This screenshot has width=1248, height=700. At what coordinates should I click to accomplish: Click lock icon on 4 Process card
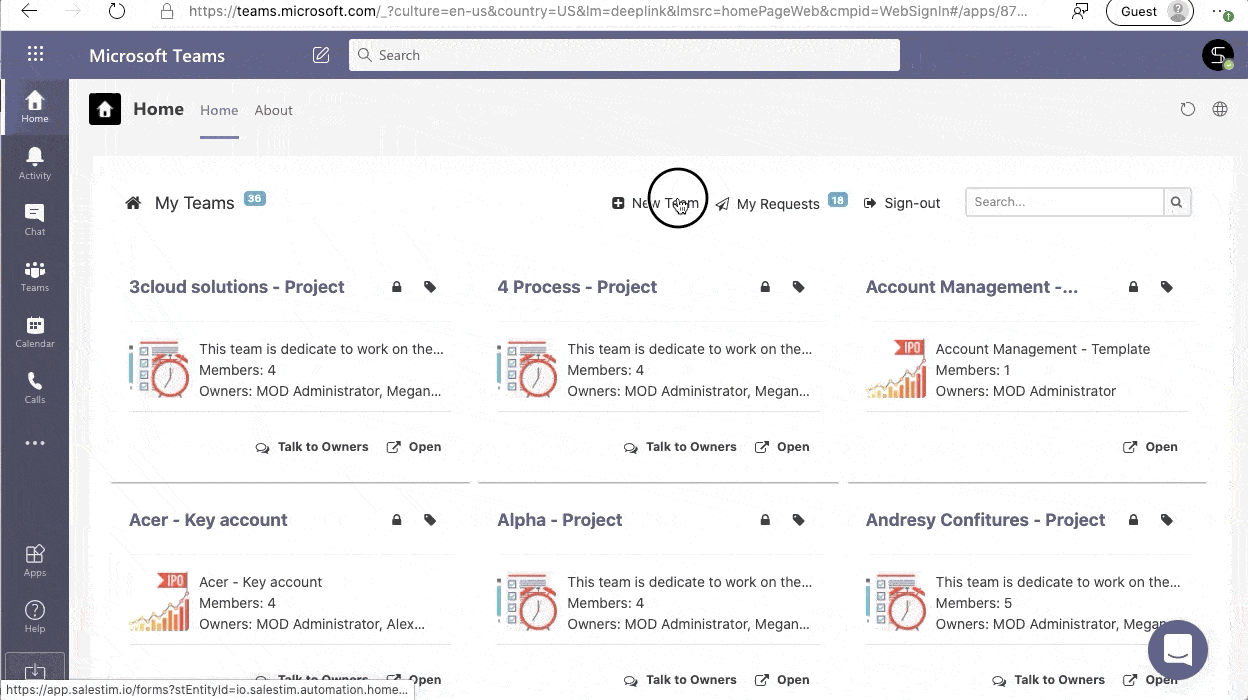click(765, 287)
